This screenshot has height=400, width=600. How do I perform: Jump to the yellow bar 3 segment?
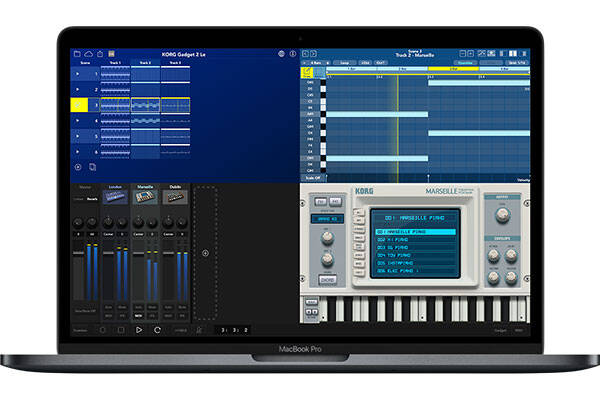tap(453, 69)
